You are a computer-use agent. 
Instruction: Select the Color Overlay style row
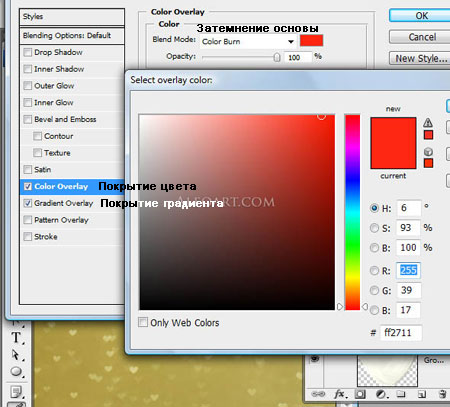click(72, 186)
